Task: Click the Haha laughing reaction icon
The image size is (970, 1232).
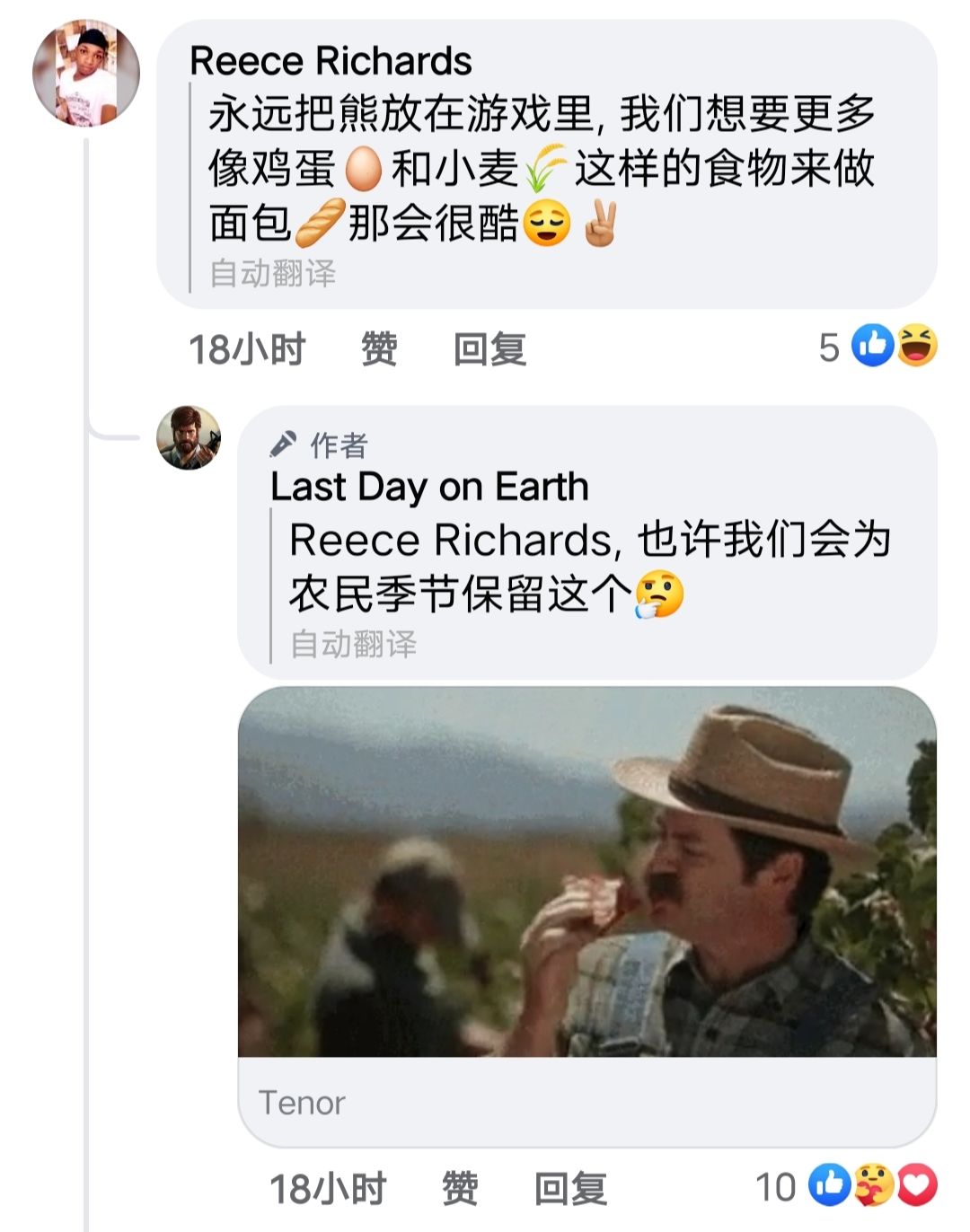Action: click(x=917, y=346)
